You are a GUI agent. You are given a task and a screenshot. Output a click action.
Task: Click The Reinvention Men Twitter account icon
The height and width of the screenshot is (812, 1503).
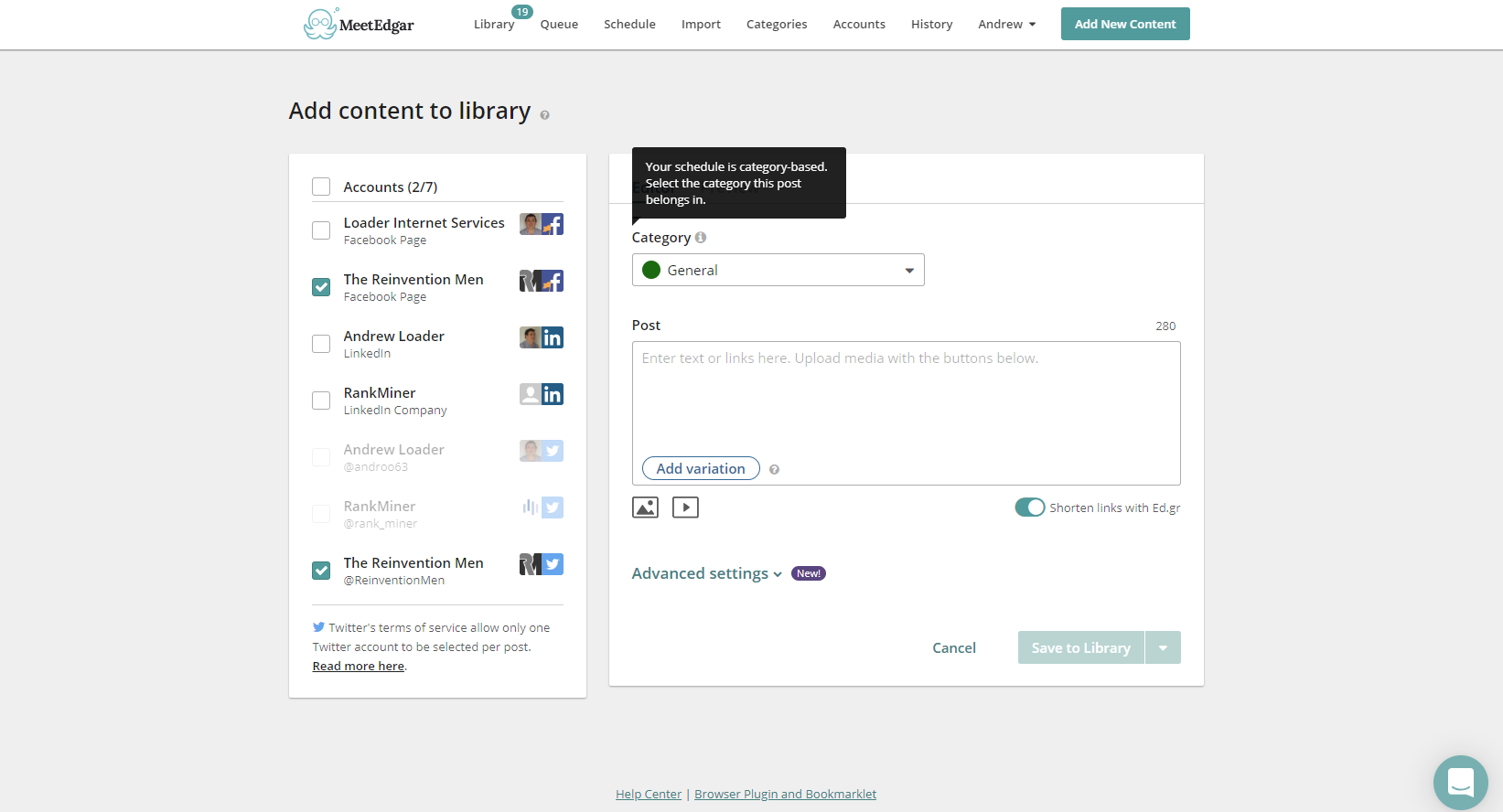(x=542, y=564)
